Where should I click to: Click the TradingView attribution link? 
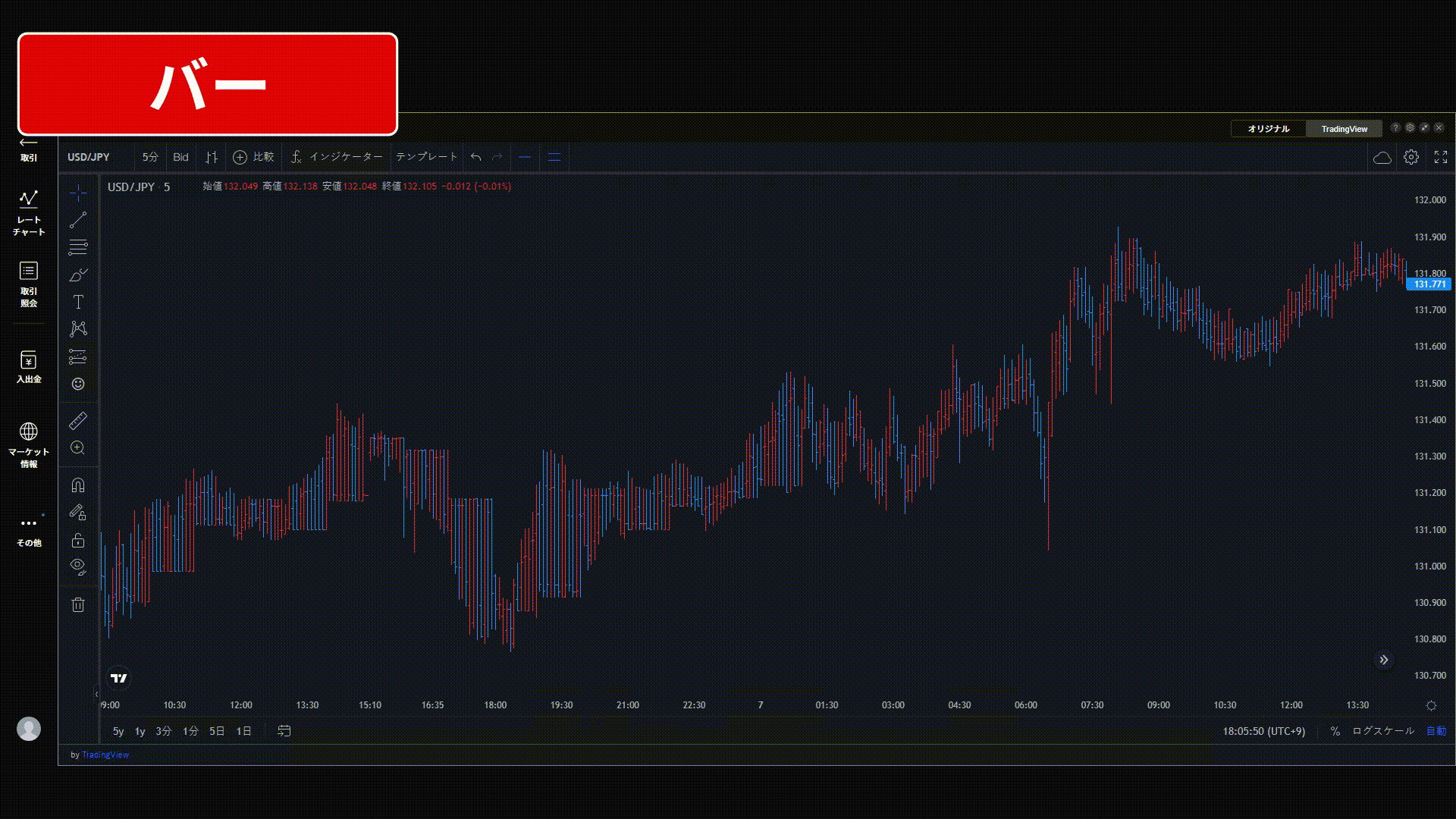coord(105,755)
